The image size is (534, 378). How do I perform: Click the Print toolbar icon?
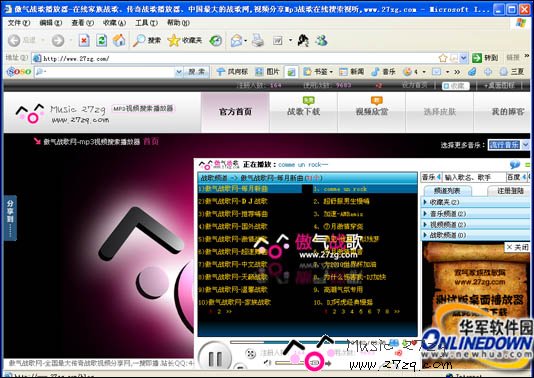coord(258,41)
